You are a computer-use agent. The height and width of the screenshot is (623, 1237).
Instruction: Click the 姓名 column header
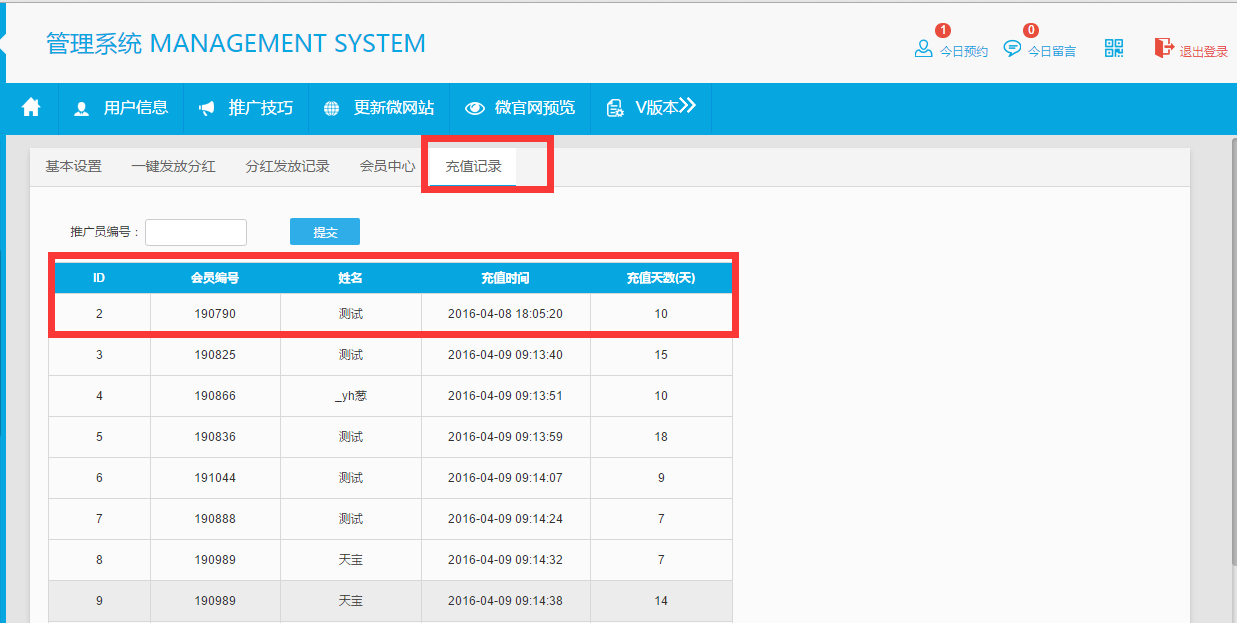tap(351, 278)
